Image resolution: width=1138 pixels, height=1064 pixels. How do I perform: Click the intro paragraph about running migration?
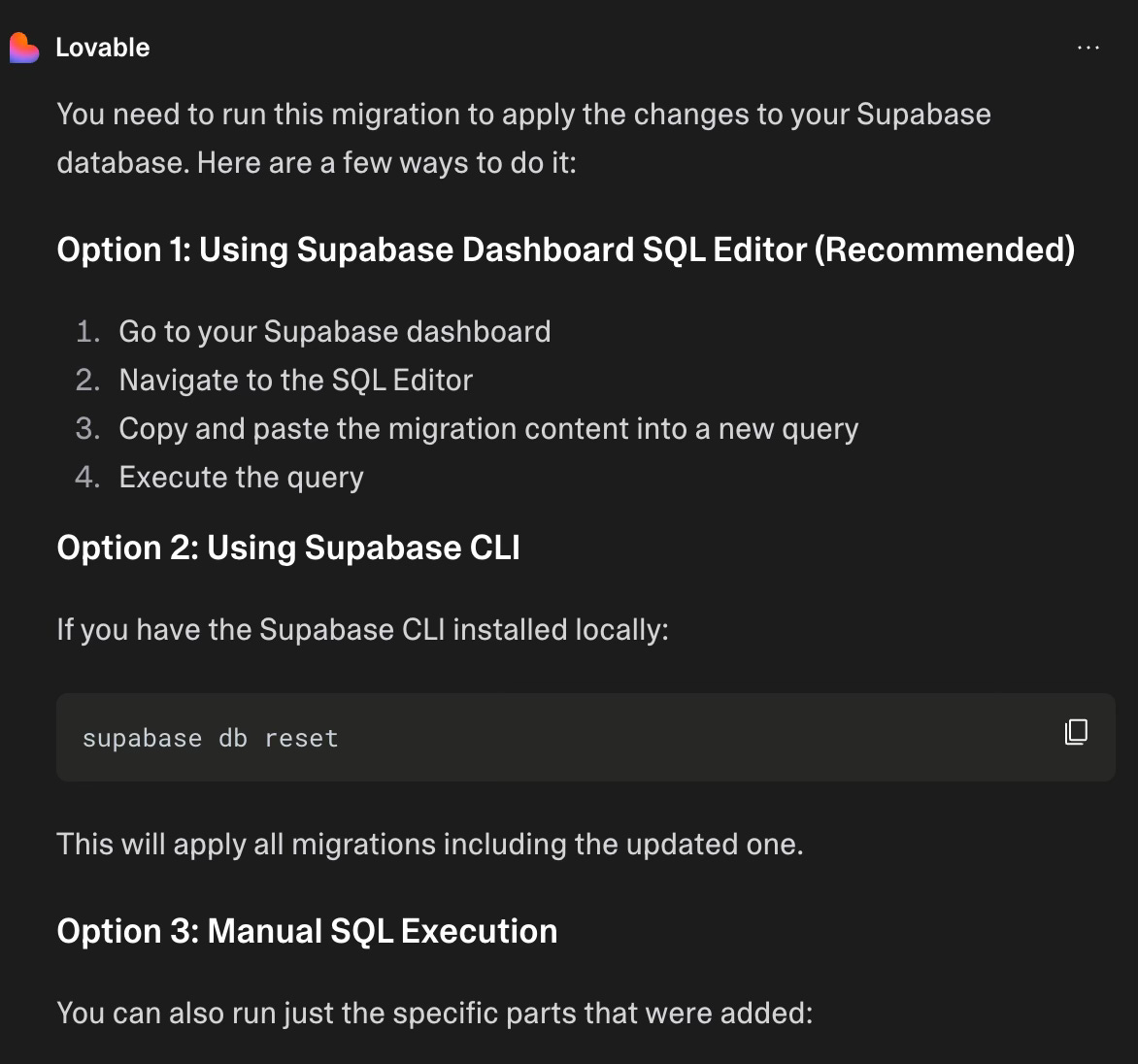pyautogui.click(x=524, y=139)
